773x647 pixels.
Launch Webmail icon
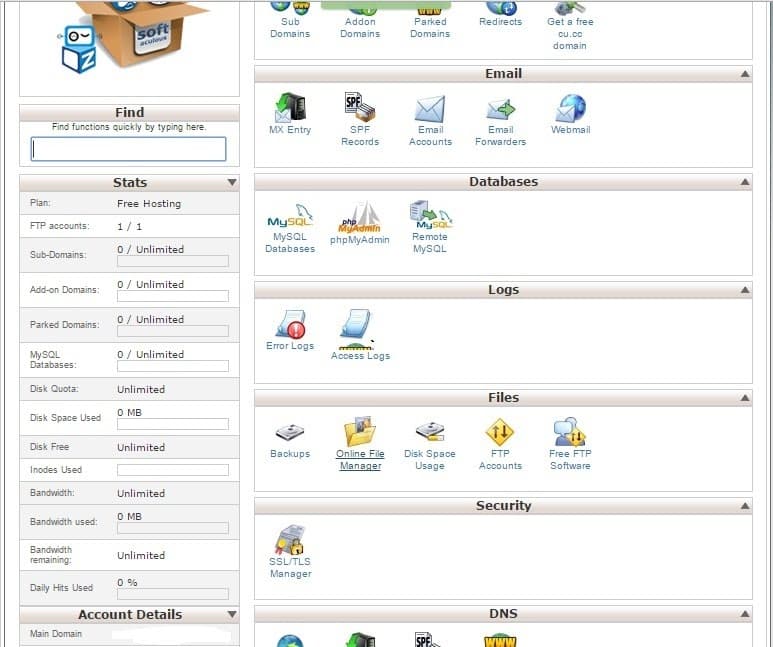[x=570, y=108]
